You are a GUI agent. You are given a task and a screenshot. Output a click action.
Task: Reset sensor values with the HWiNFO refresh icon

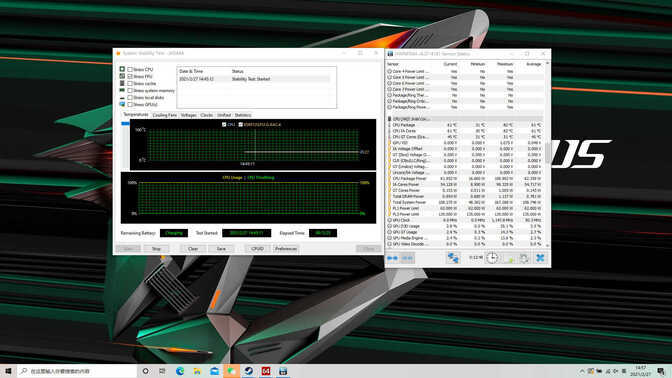click(524, 258)
